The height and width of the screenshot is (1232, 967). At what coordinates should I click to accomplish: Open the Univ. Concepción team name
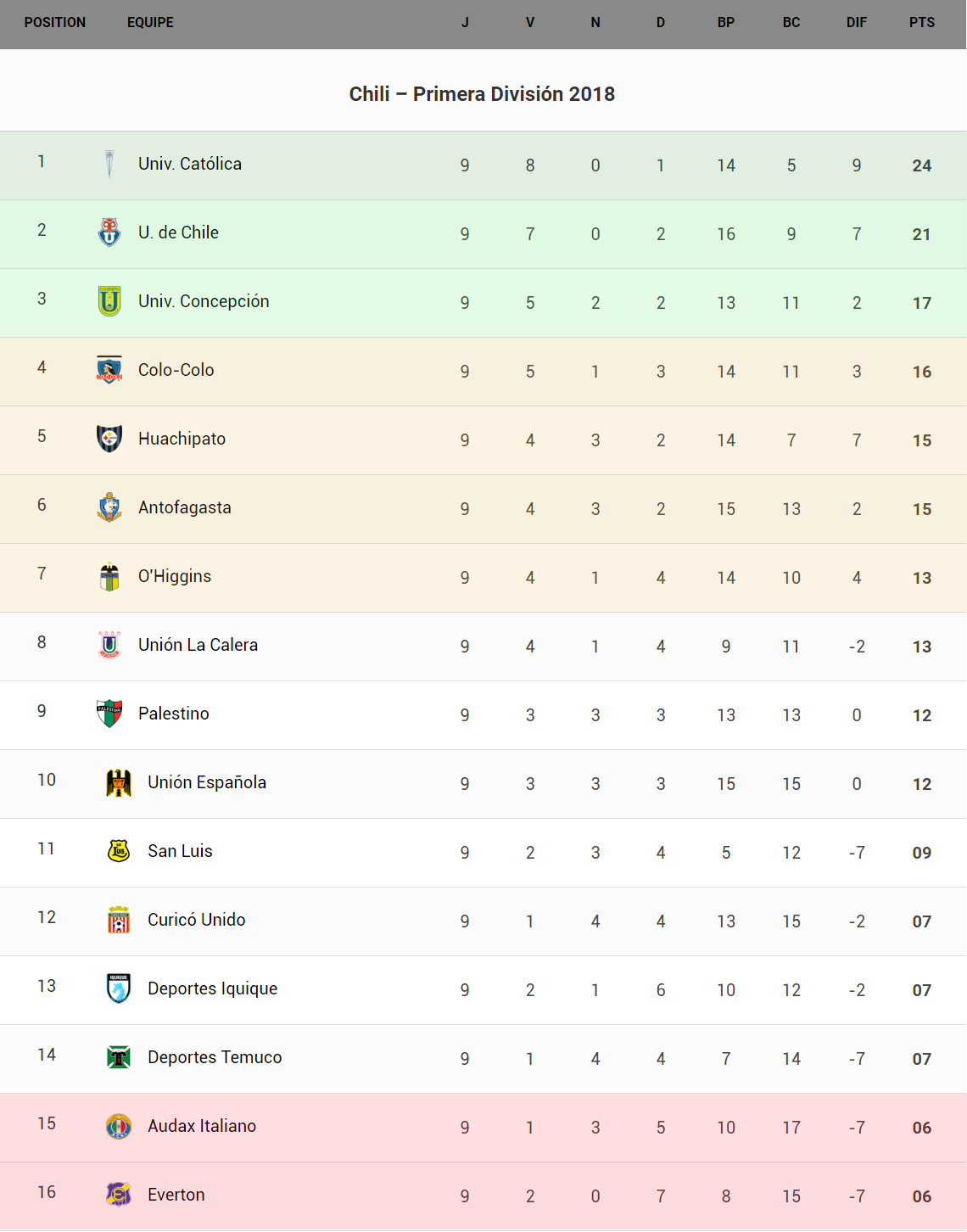pos(204,301)
